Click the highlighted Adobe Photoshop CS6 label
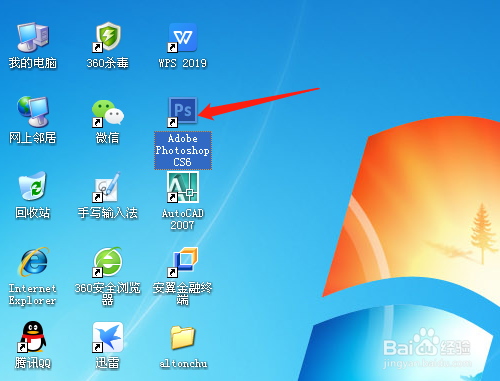This screenshot has height=381, width=500. click(x=183, y=150)
